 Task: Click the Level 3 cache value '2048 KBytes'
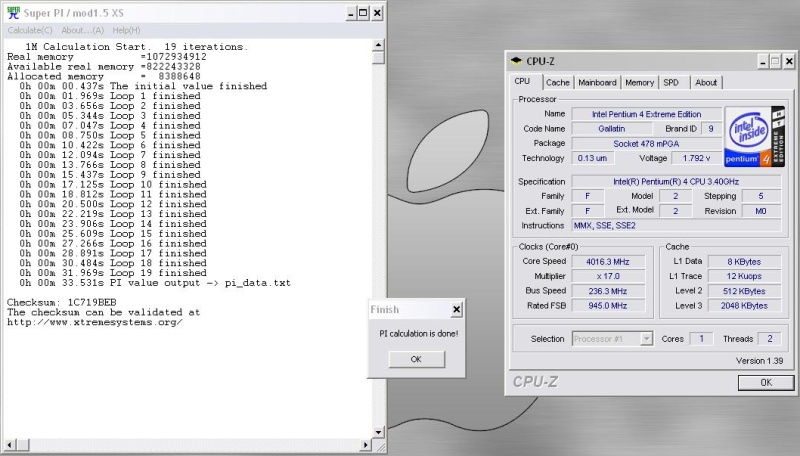(x=744, y=306)
